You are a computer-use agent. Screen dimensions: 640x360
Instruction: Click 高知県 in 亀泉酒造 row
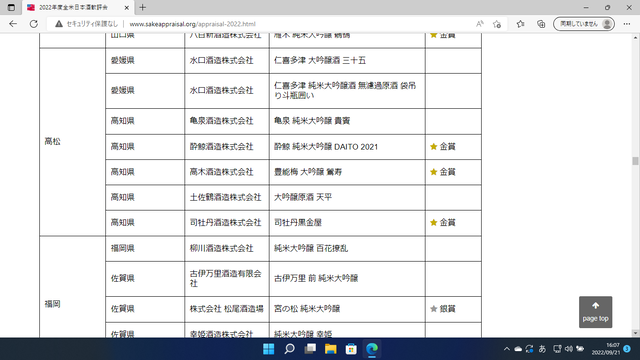tap(122, 121)
